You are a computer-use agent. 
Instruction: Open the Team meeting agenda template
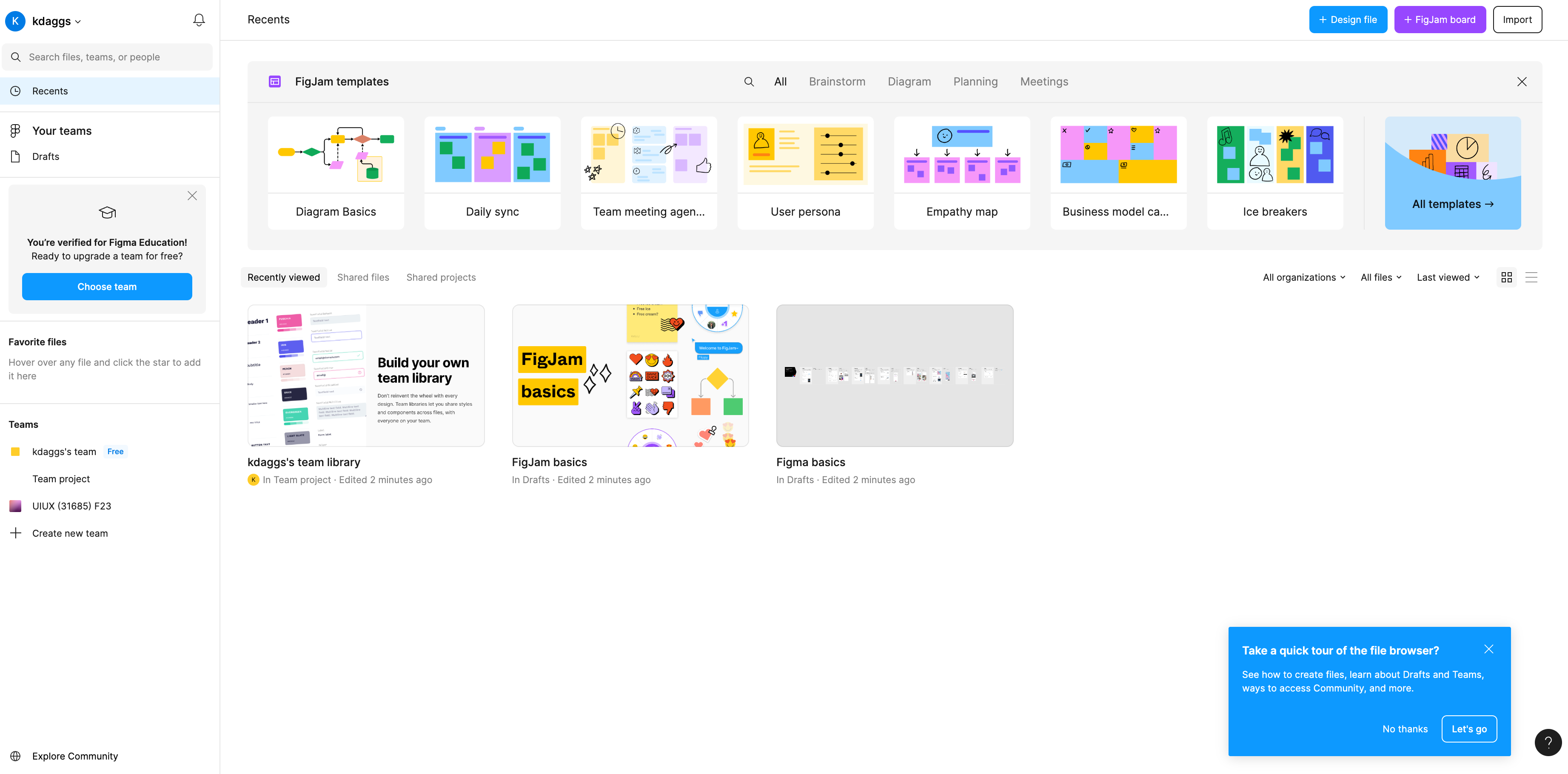(649, 173)
